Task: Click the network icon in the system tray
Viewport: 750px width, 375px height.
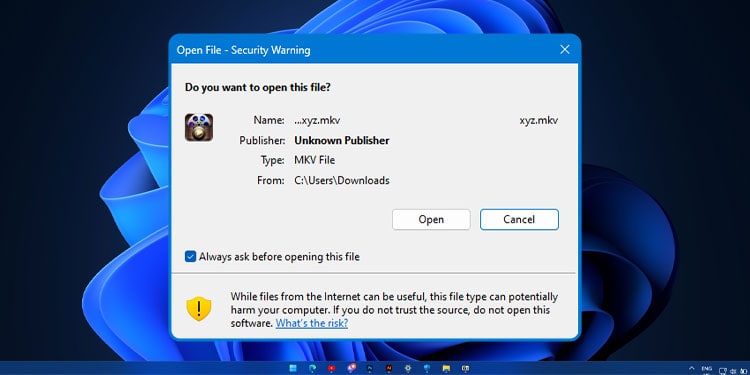Action: pyautogui.click(x=723, y=371)
